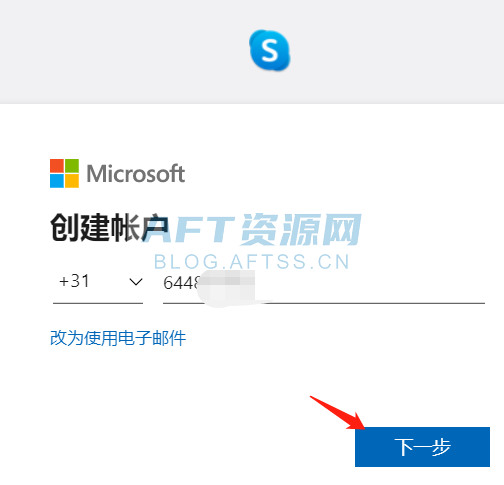Image resolution: width=504 pixels, height=485 pixels.
Task: Switch to email via 改为使用电子邮件 link
Action: point(118,338)
